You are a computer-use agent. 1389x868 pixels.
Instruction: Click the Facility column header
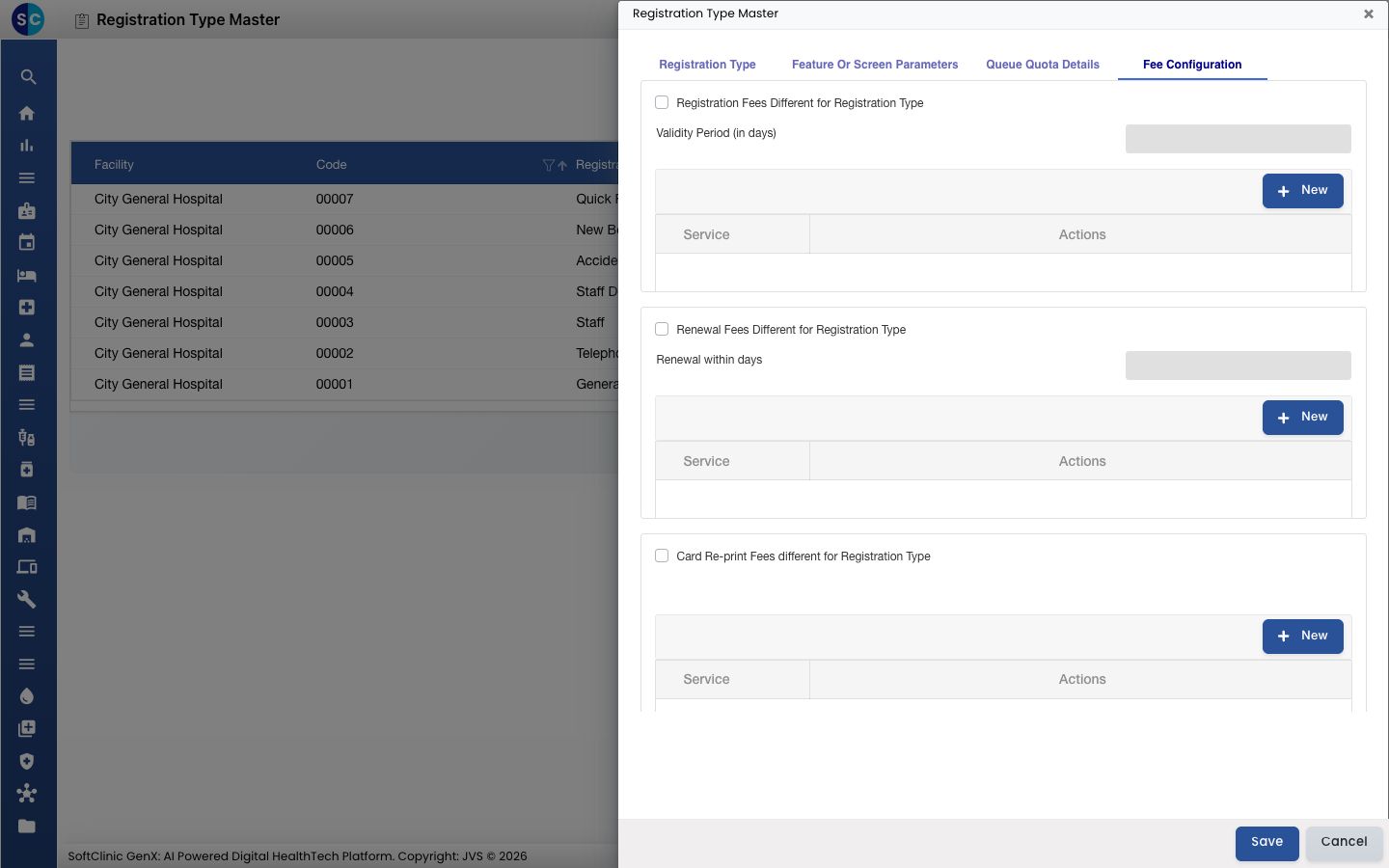click(x=114, y=165)
